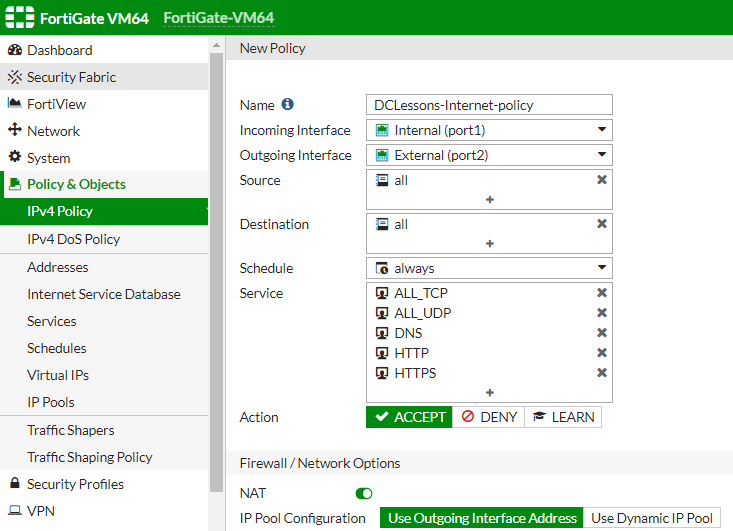
Task: Click the Name info icon
Action: [x=287, y=104]
